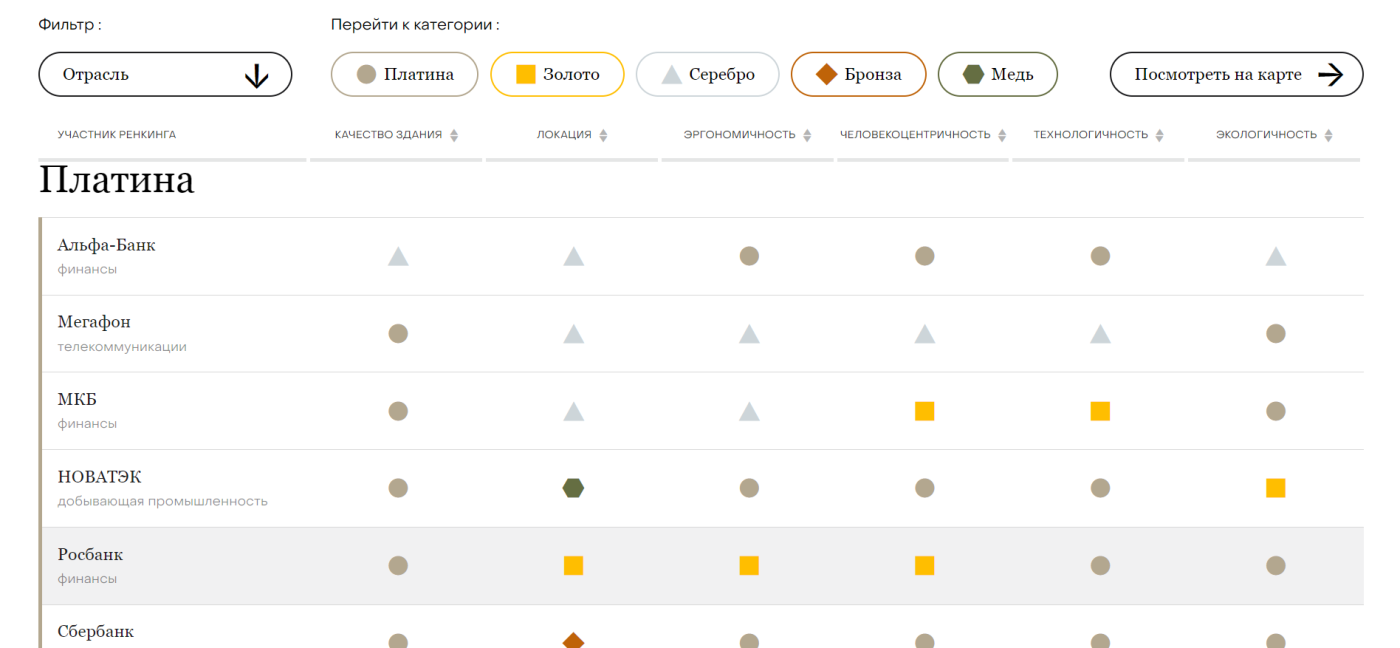Jump to the Серебро category
The width and height of the screenshot is (1400, 648).
[x=707, y=75]
